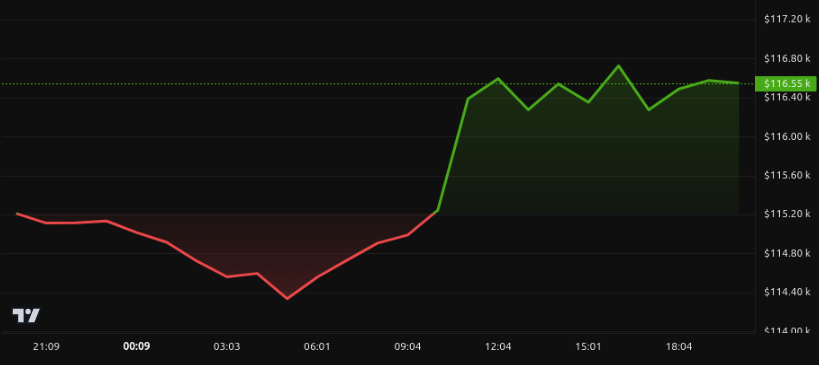Click the 03:03 time axis label

coord(227,347)
